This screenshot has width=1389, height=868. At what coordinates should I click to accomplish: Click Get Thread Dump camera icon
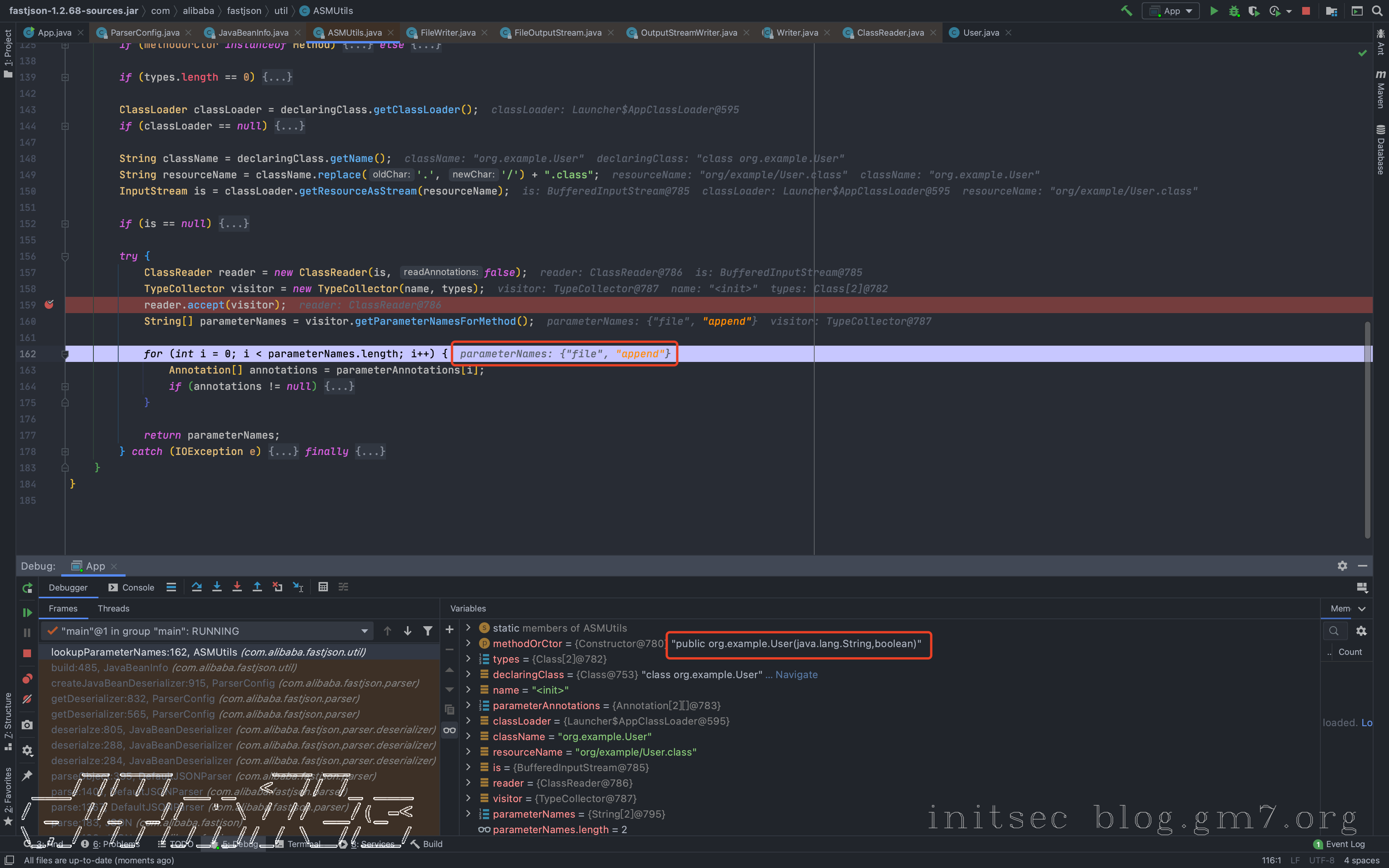tap(27, 725)
